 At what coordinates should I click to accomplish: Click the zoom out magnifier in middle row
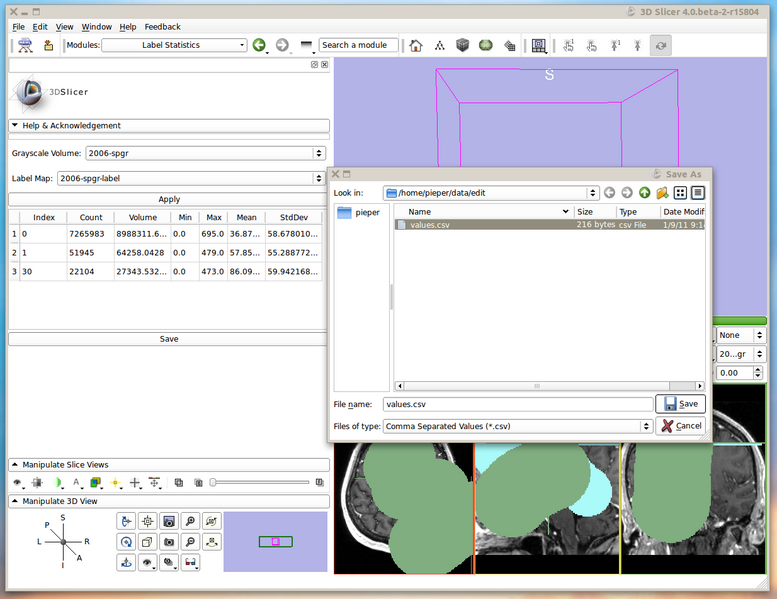click(x=190, y=542)
